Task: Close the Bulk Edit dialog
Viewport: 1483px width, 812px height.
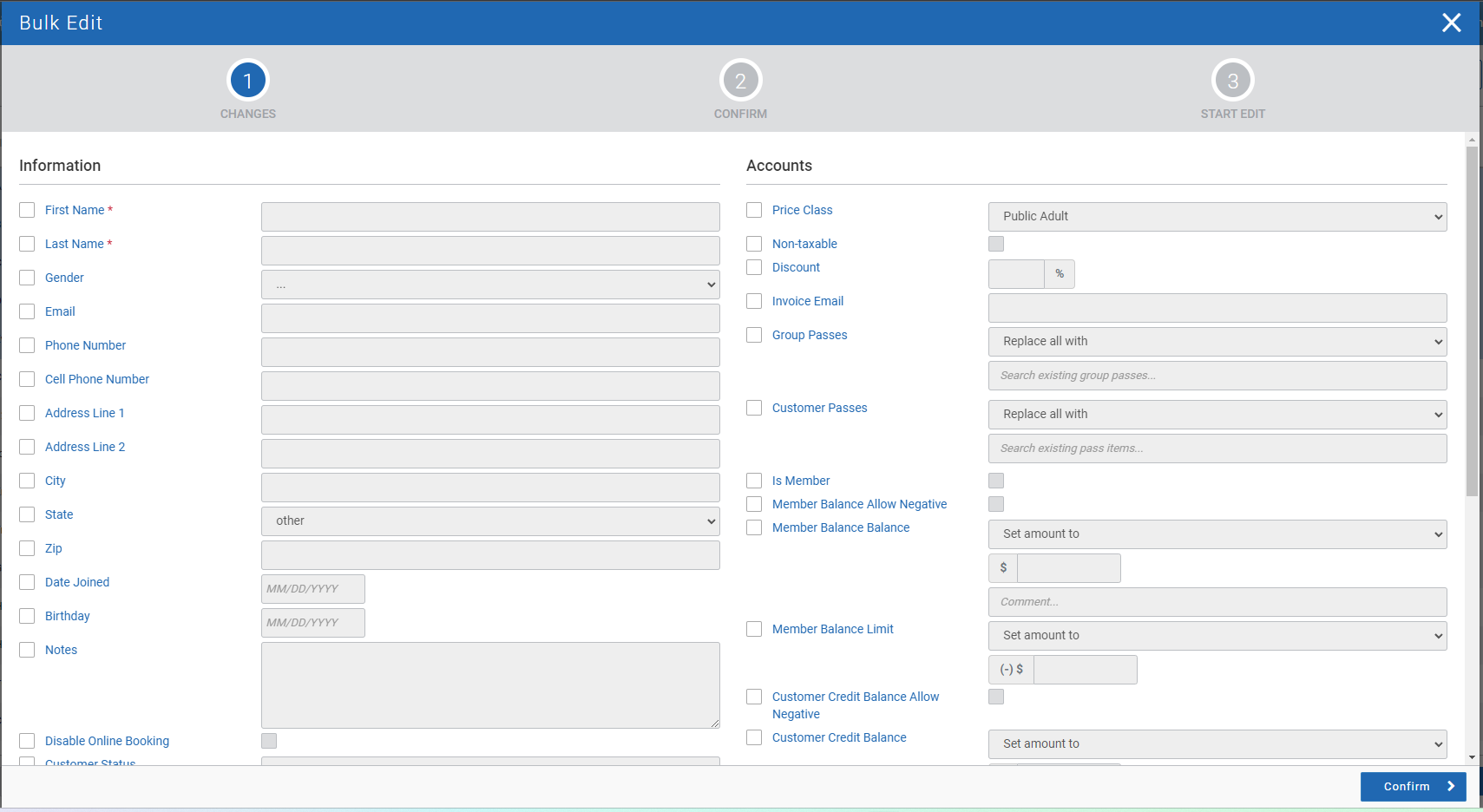Action: tap(1451, 23)
